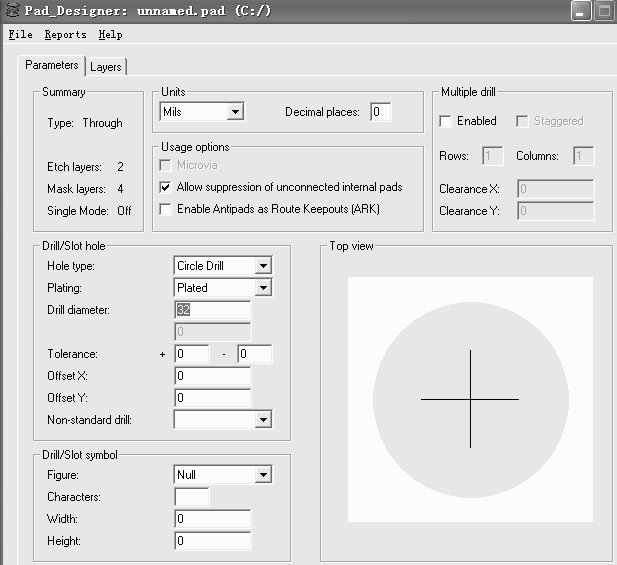Image resolution: width=617 pixels, height=565 pixels.
Task: Open the Reports menu
Action: click(x=65, y=35)
